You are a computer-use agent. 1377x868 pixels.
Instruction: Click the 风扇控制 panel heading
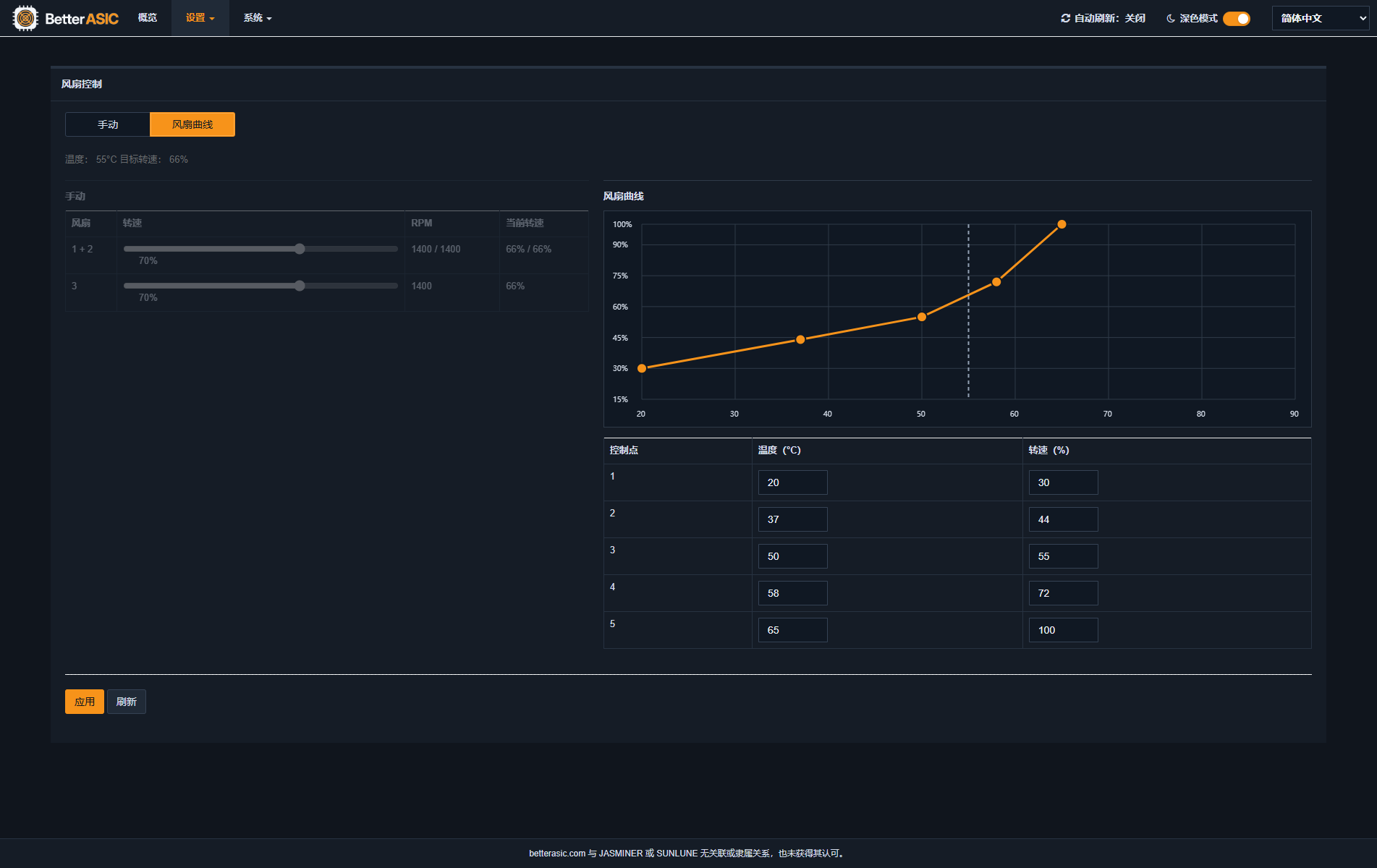click(82, 84)
